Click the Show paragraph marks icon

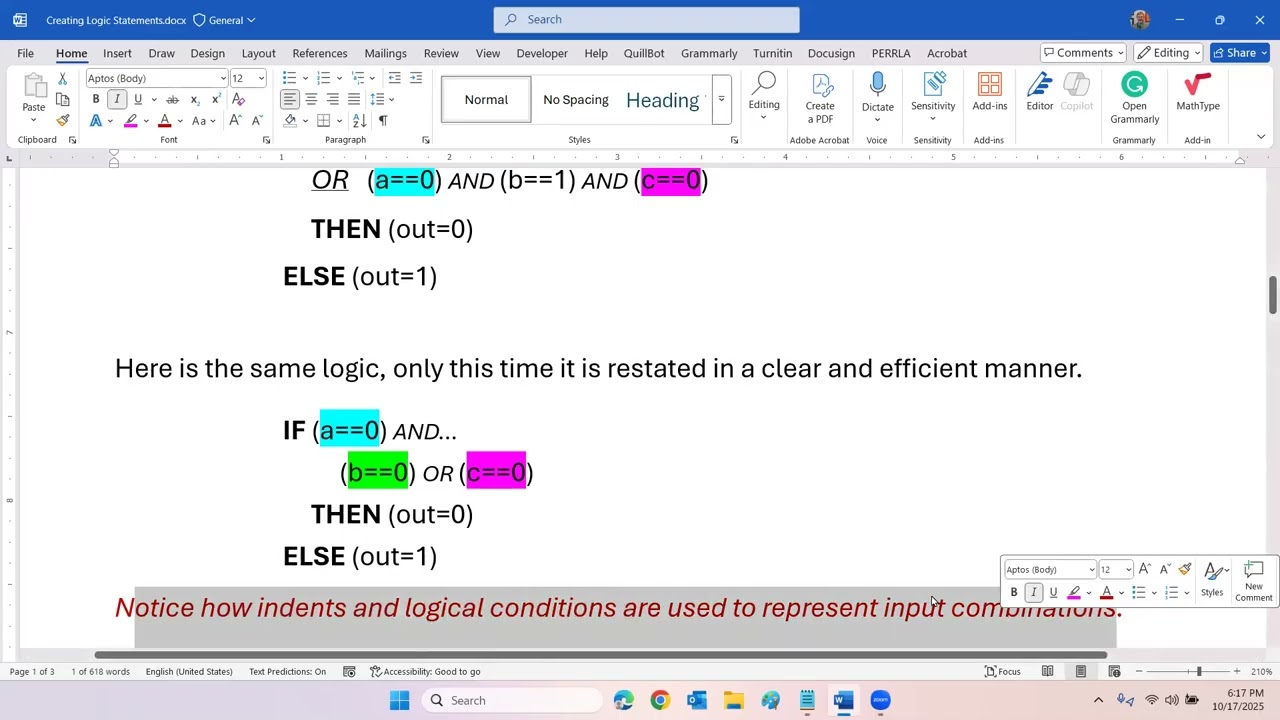[x=383, y=120]
